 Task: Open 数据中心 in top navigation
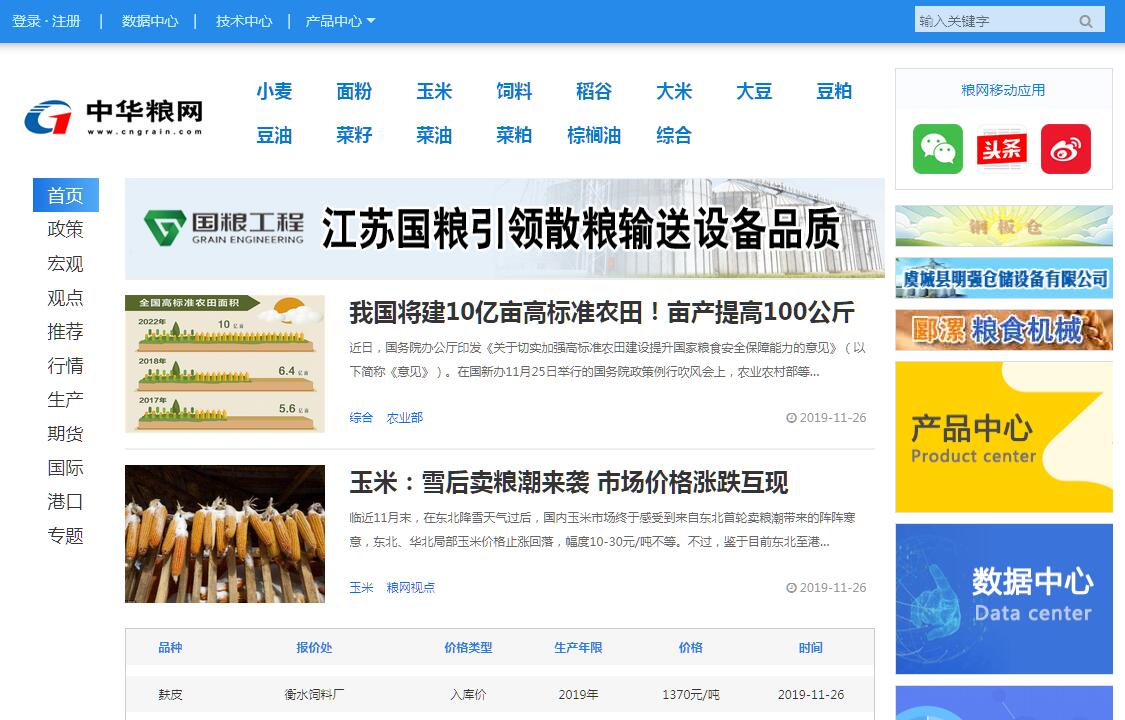click(150, 21)
